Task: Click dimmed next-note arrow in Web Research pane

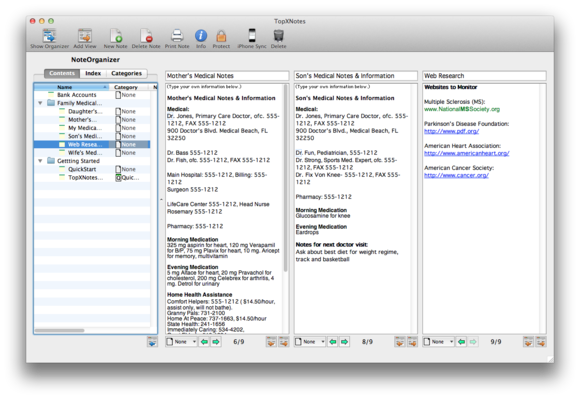Action: coord(473,342)
